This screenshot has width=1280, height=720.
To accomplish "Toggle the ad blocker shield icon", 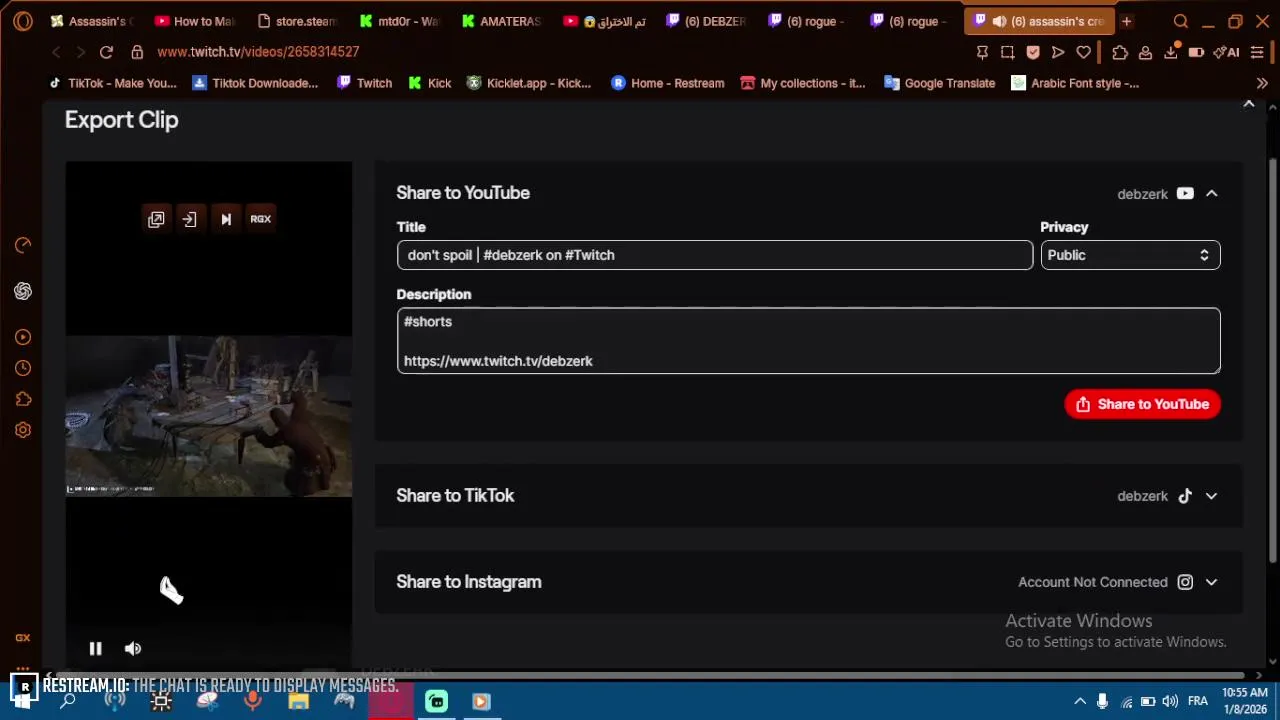I will click(1033, 52).
